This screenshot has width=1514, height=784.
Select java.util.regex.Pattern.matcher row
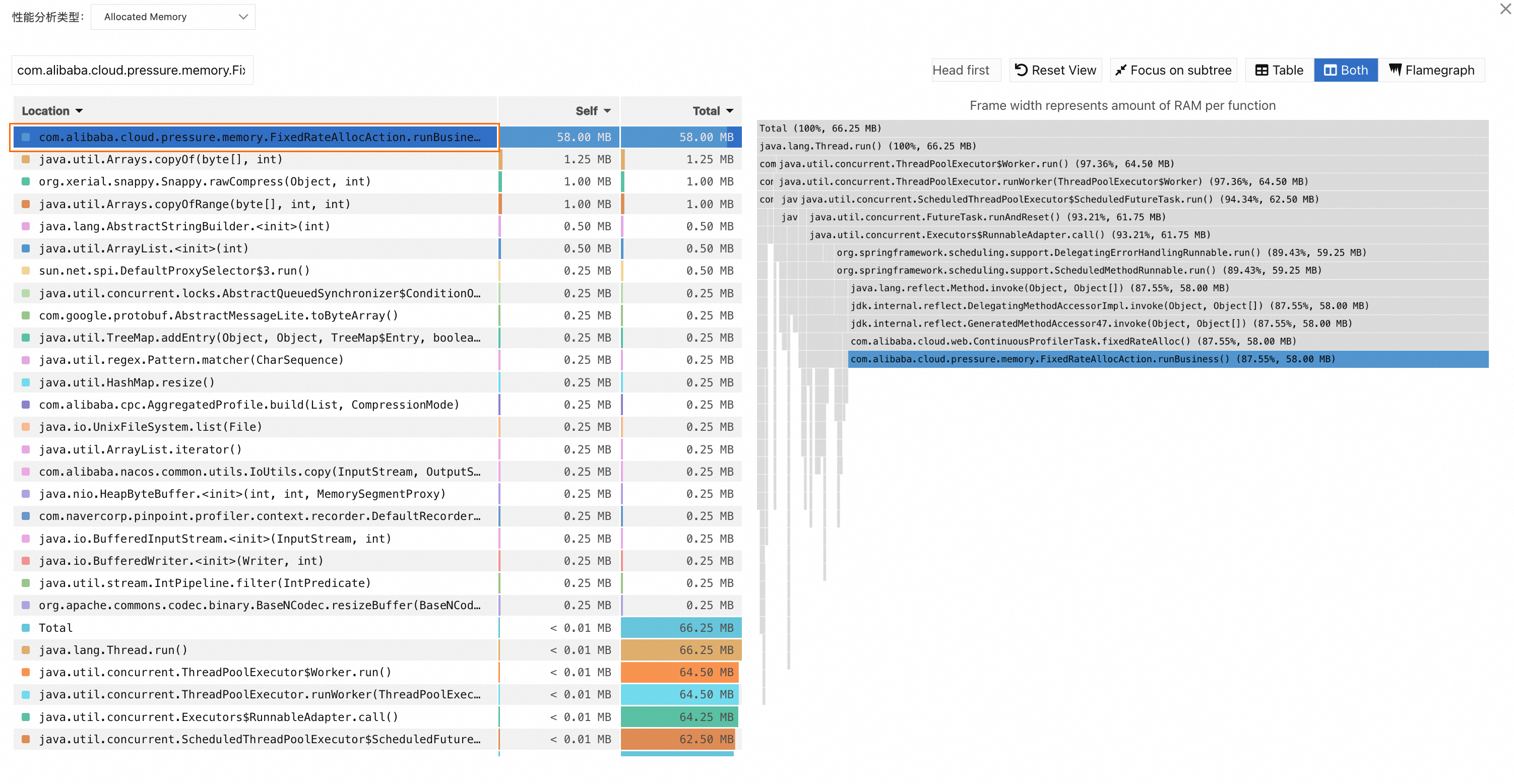pyautogui.click(x=377, y=360)
